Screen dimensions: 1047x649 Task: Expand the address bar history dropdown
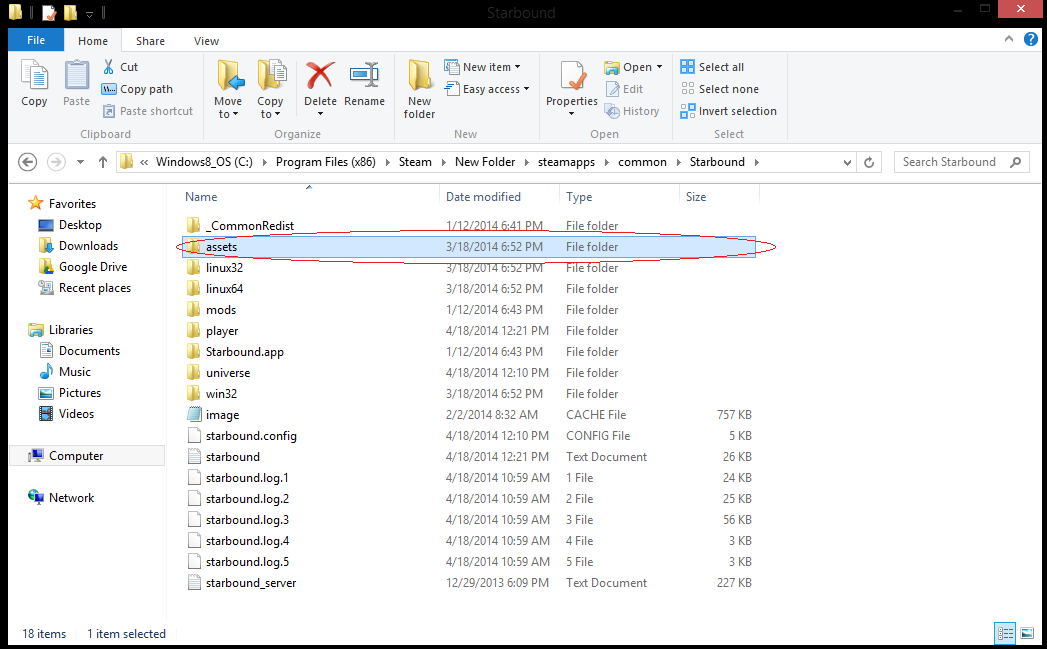[847, 162]
